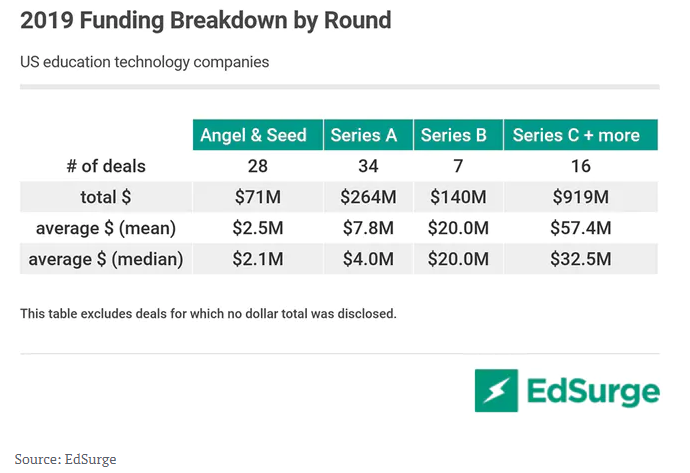Click the 'US education technology companies' subtitle
690x473 pixels.
click(x=144, y=62)
